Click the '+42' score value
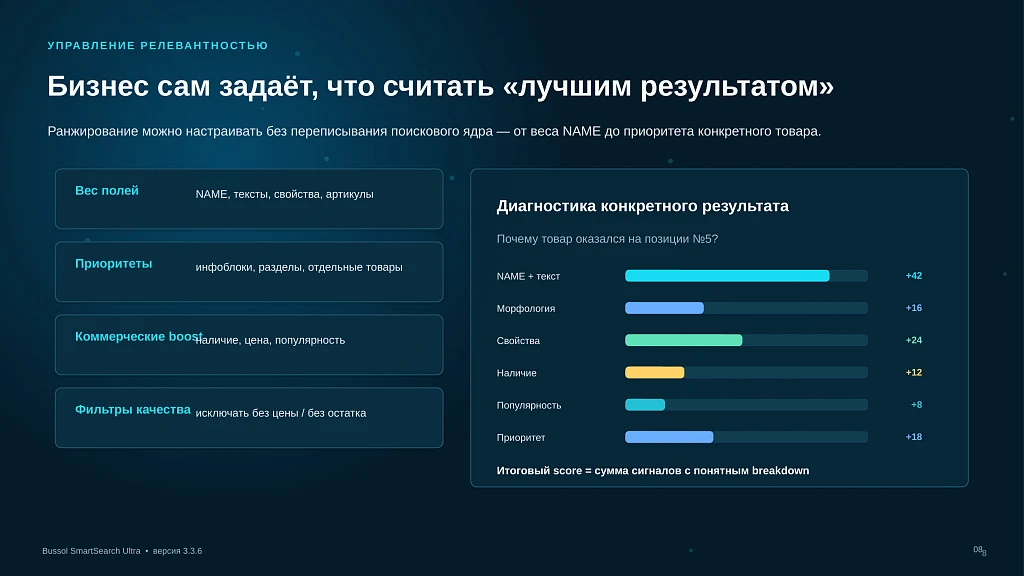 pos(914,276)
